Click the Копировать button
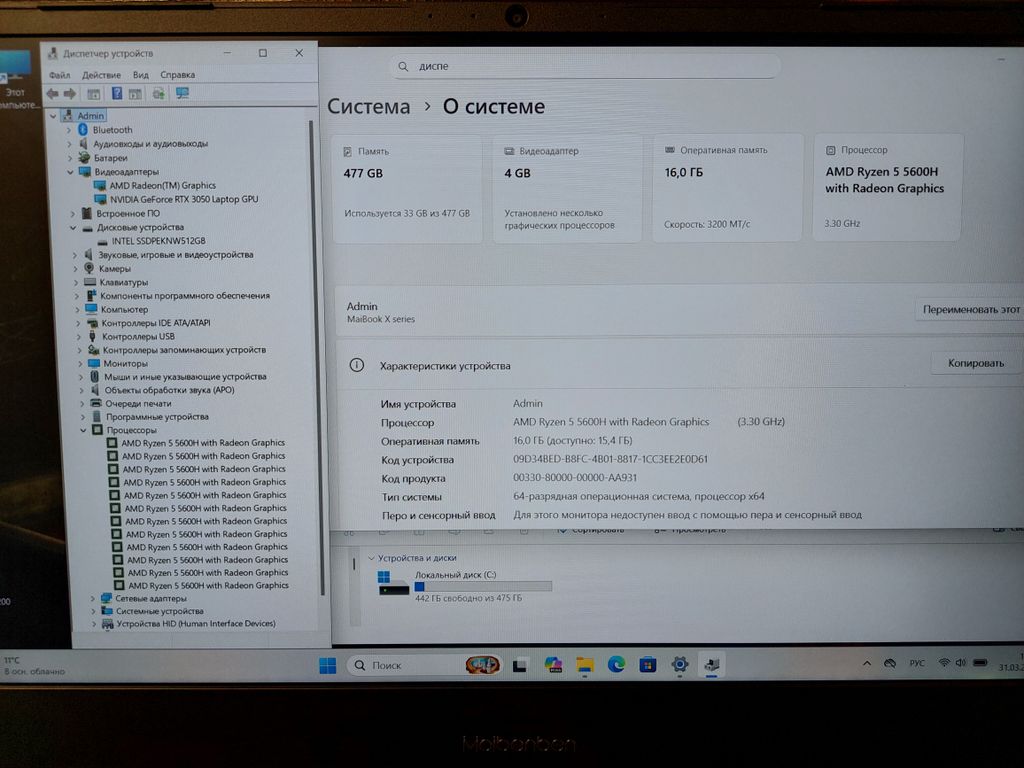This screenshot has width=1024, height=768. click(x=975, y=363)
